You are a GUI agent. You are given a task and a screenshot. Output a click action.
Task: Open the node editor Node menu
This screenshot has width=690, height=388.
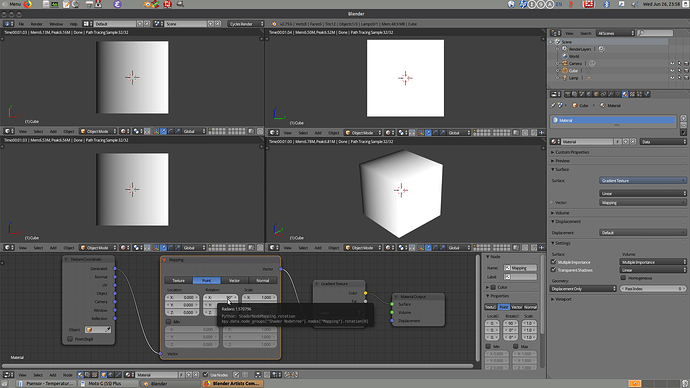pos(67,375)
